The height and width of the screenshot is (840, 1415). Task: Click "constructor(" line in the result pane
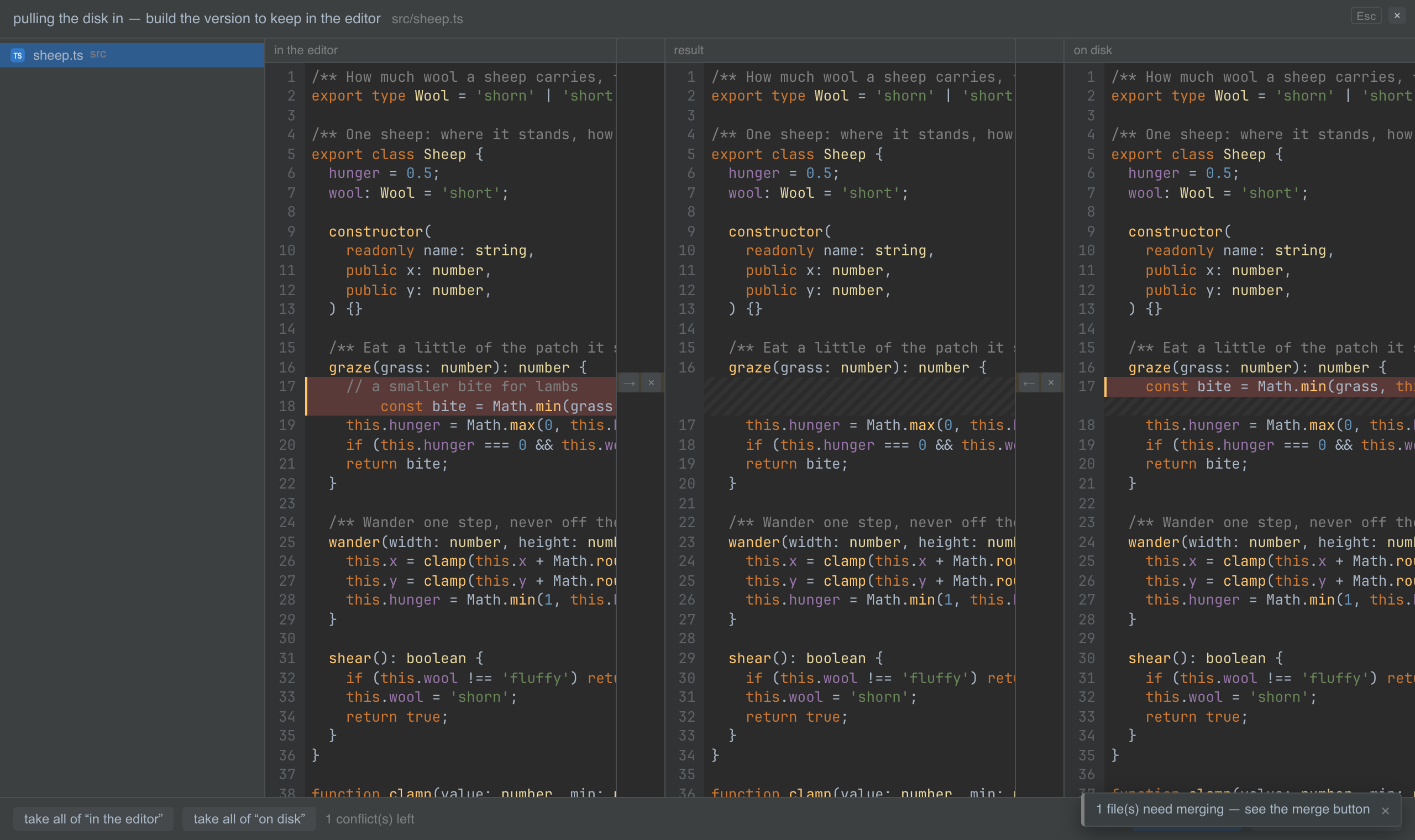(780, 232)
